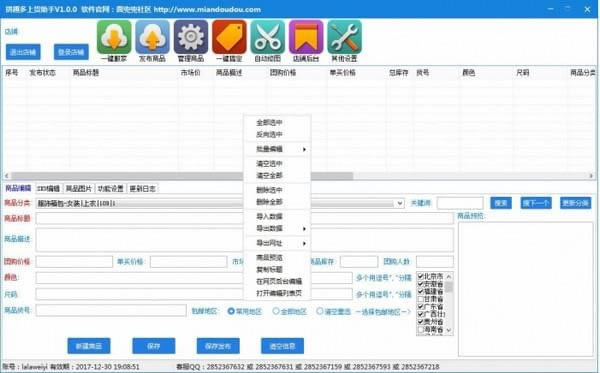This screenshot has width=600, height=373.
Task: Expand the 批量编辑 submenu
Action: (x=277, y=149)
